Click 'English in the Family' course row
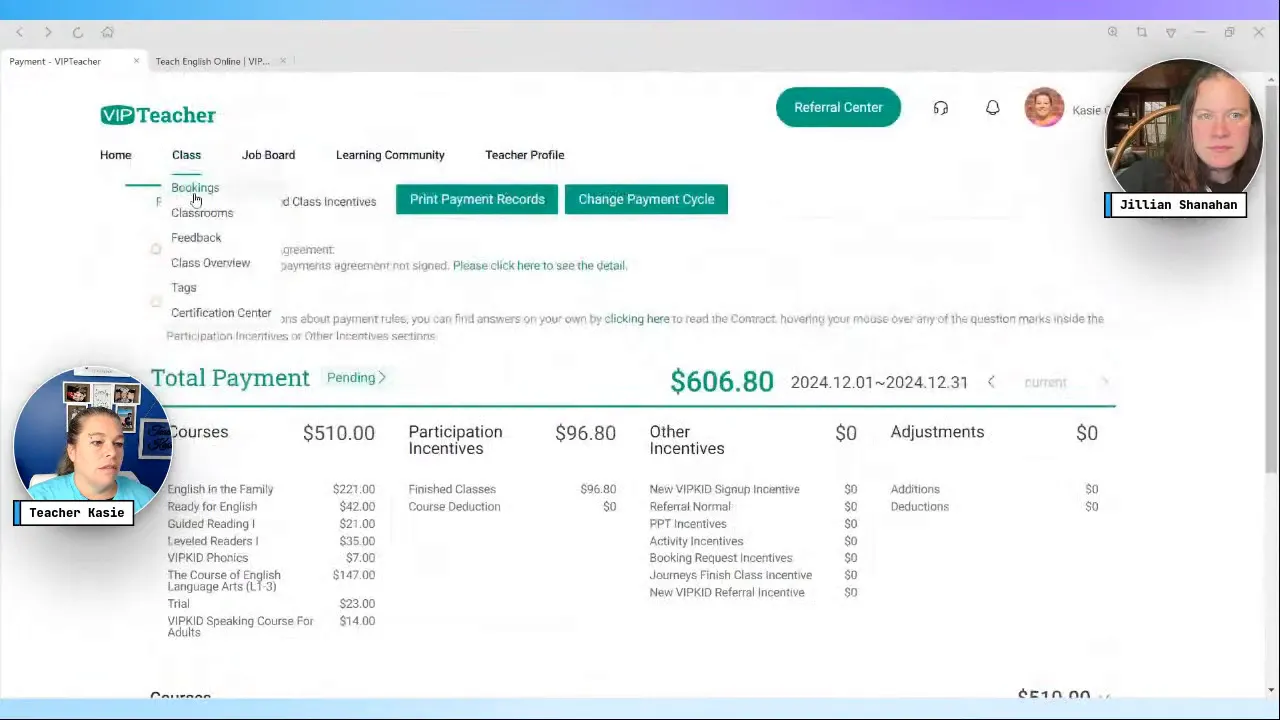This screenshot has width=1280, height=720. point(271,489)
